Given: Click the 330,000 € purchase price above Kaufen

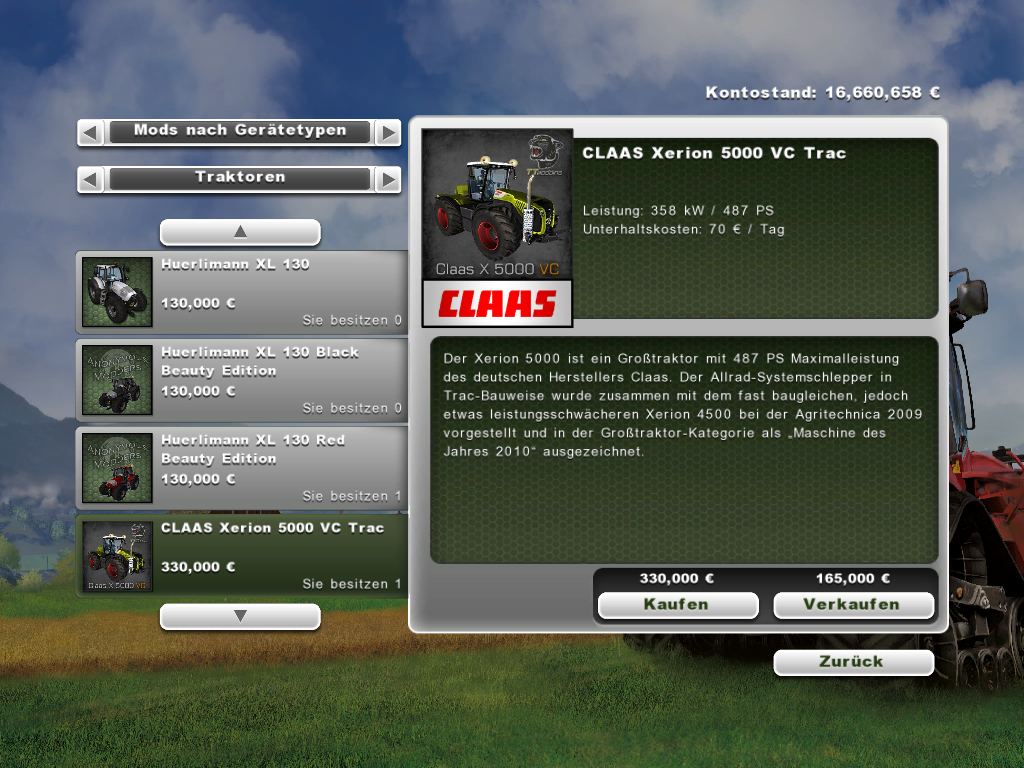Looking at the screenshot, I should pos(677,579).
